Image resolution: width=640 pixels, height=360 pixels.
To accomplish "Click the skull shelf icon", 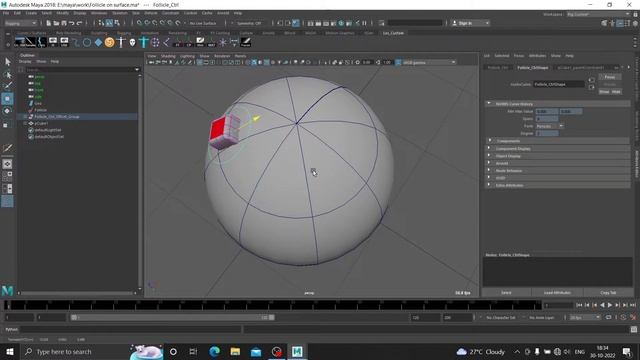I will coord(132,42).
